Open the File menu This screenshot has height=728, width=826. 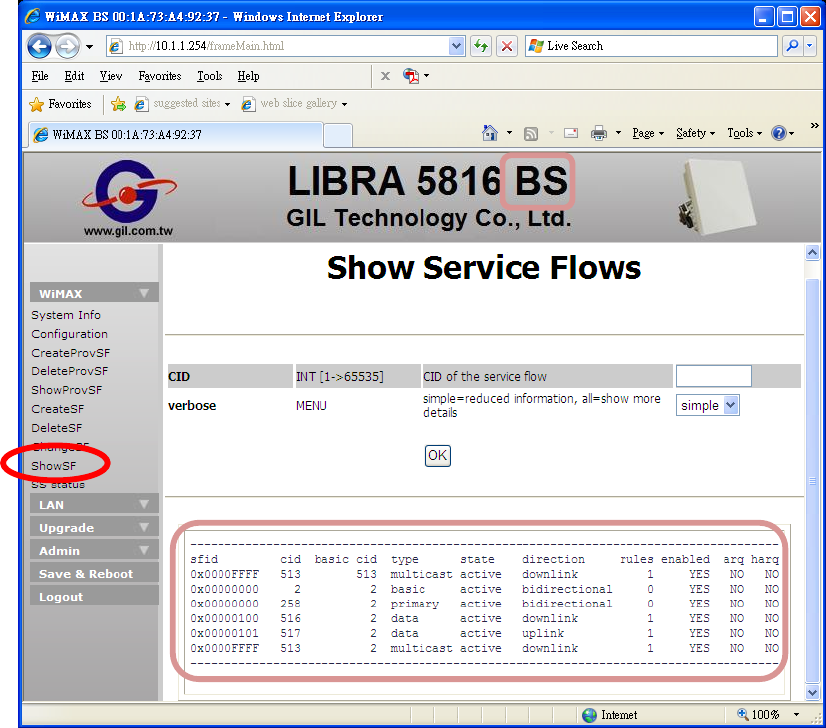[x=40, y=76]
